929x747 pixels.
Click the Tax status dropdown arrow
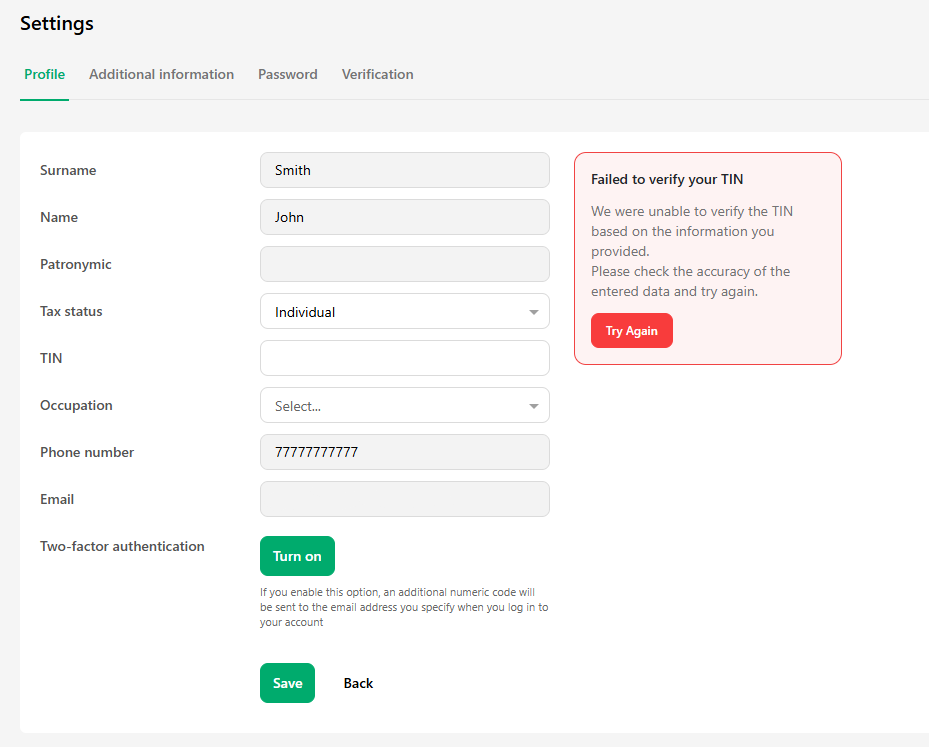click(x=534, y=312)
